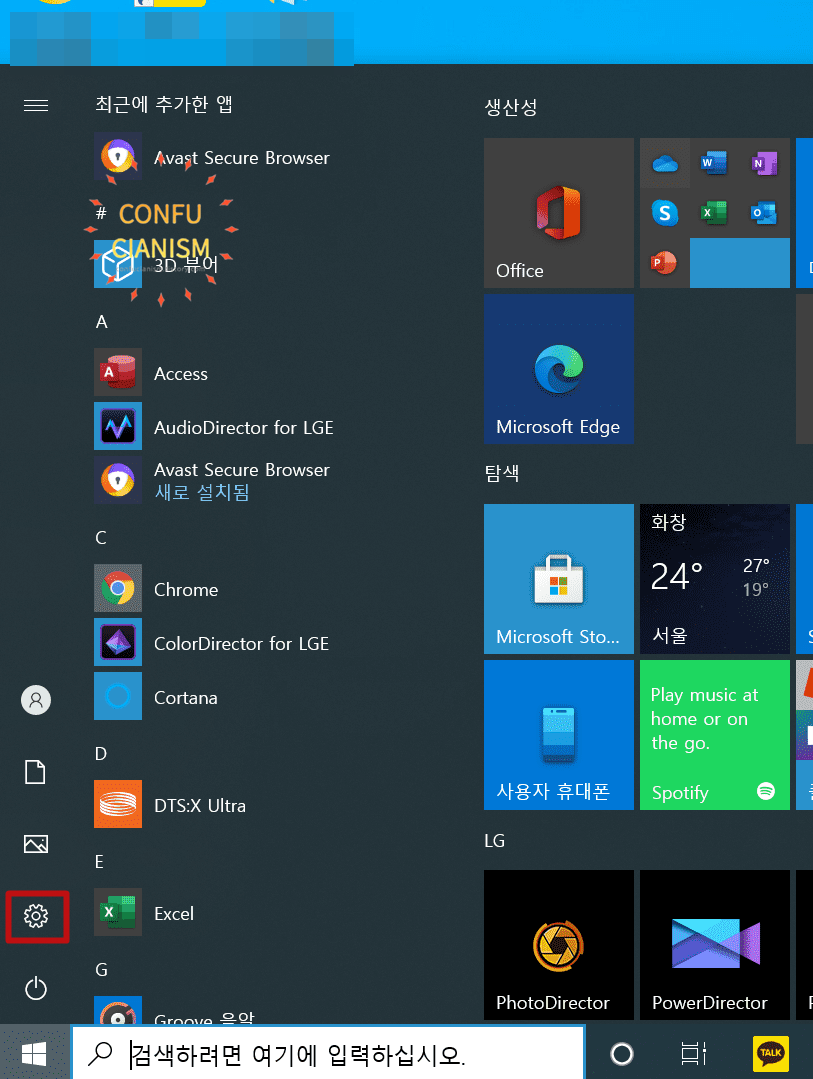Select the 생산성 tile group header
The height and width of the screenshot is (1079, 813).
[x=511, y=107]
